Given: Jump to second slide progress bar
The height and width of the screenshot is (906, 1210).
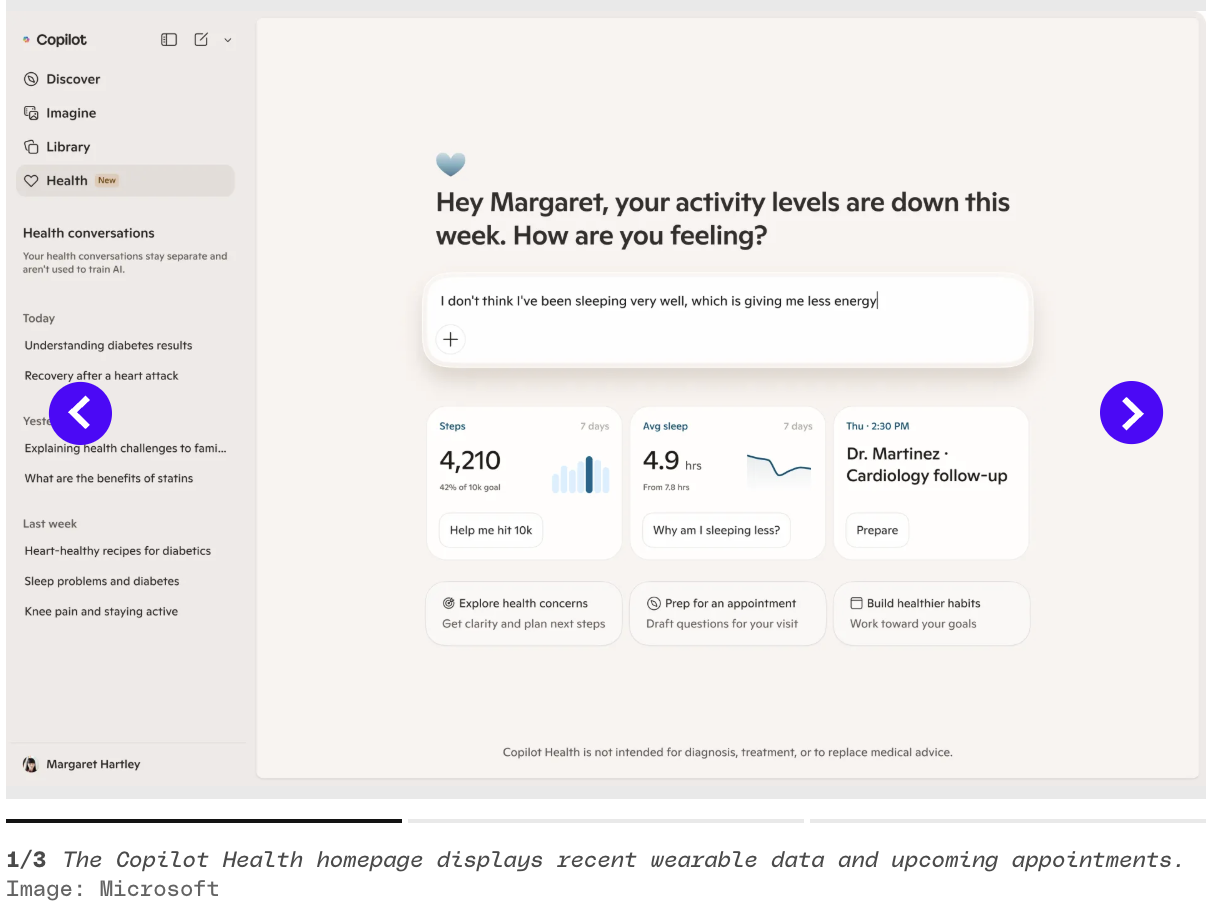Looking at the screenshot, I should 606,821.
